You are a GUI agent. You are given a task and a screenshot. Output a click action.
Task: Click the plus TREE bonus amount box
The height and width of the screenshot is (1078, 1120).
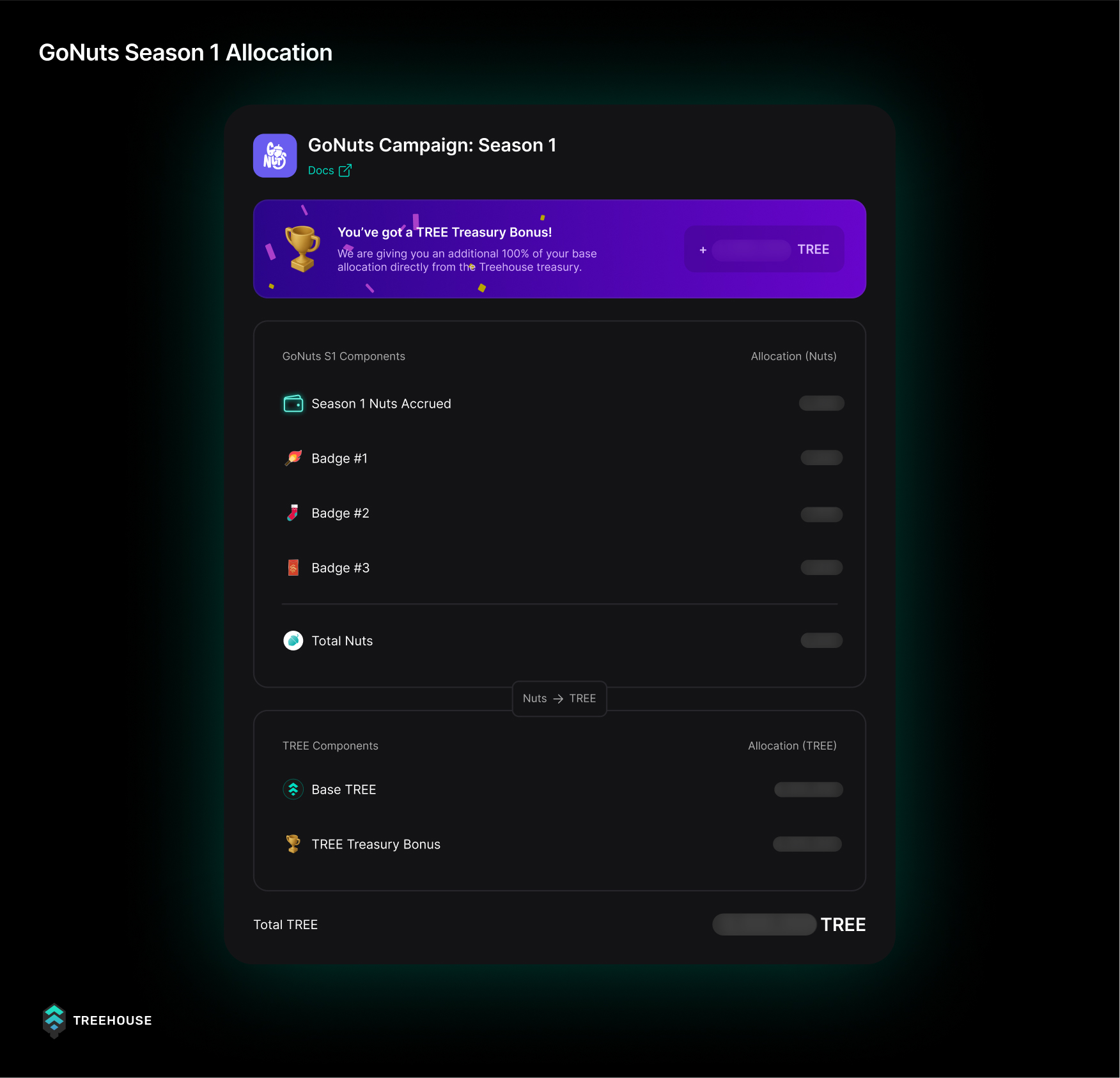pyautogui.click(x=764, y=249)
